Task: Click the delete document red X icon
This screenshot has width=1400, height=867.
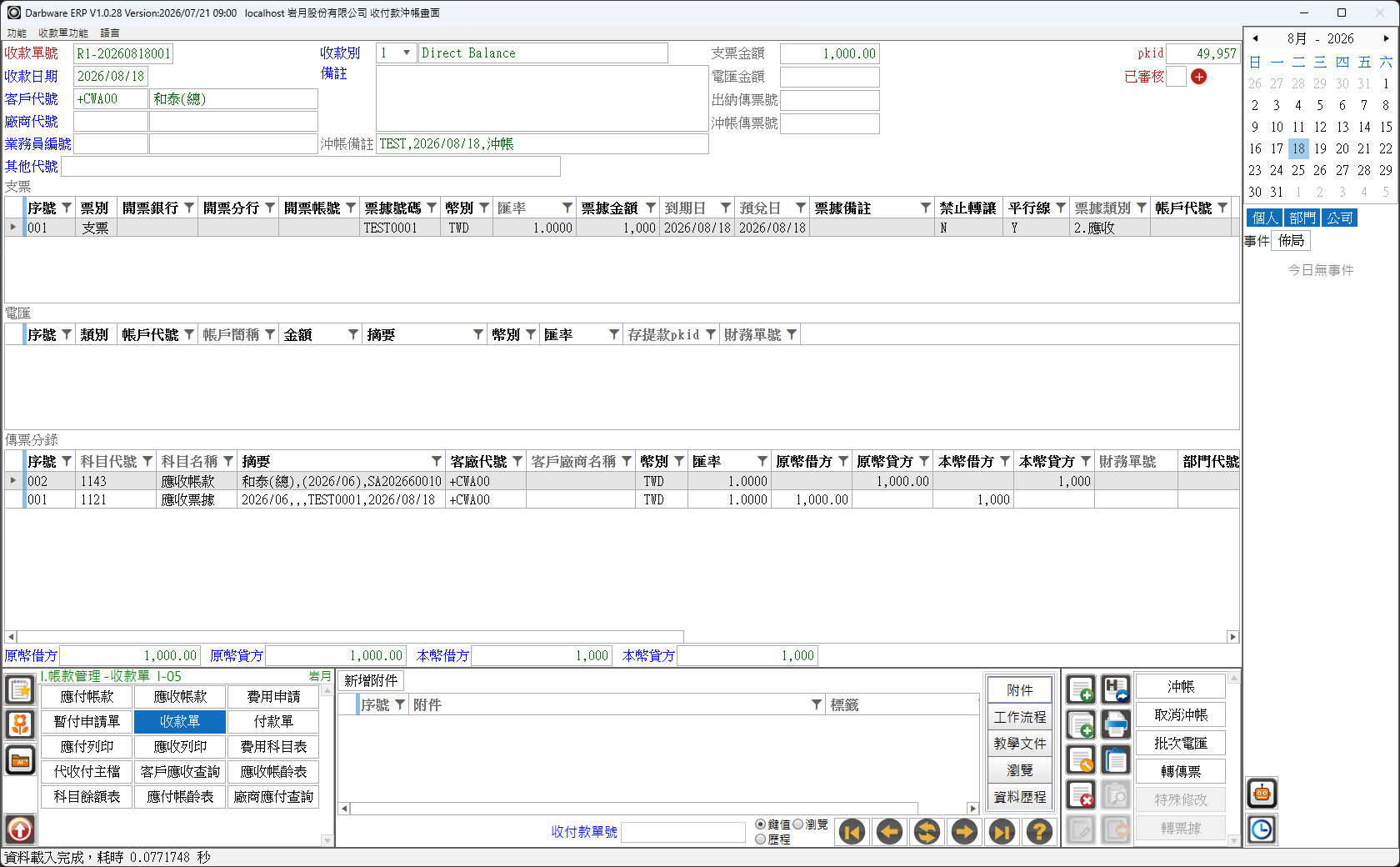Action: click(1081, 795)
